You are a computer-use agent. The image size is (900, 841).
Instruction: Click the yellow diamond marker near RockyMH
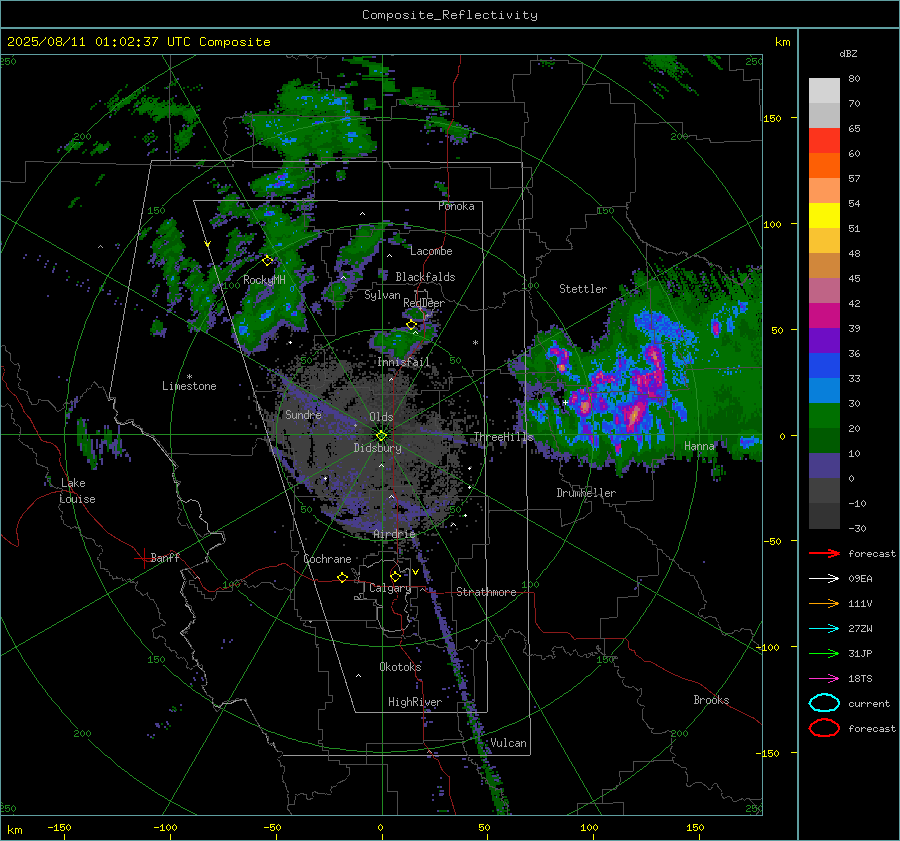pyautogui.click(x=267, y=261)
